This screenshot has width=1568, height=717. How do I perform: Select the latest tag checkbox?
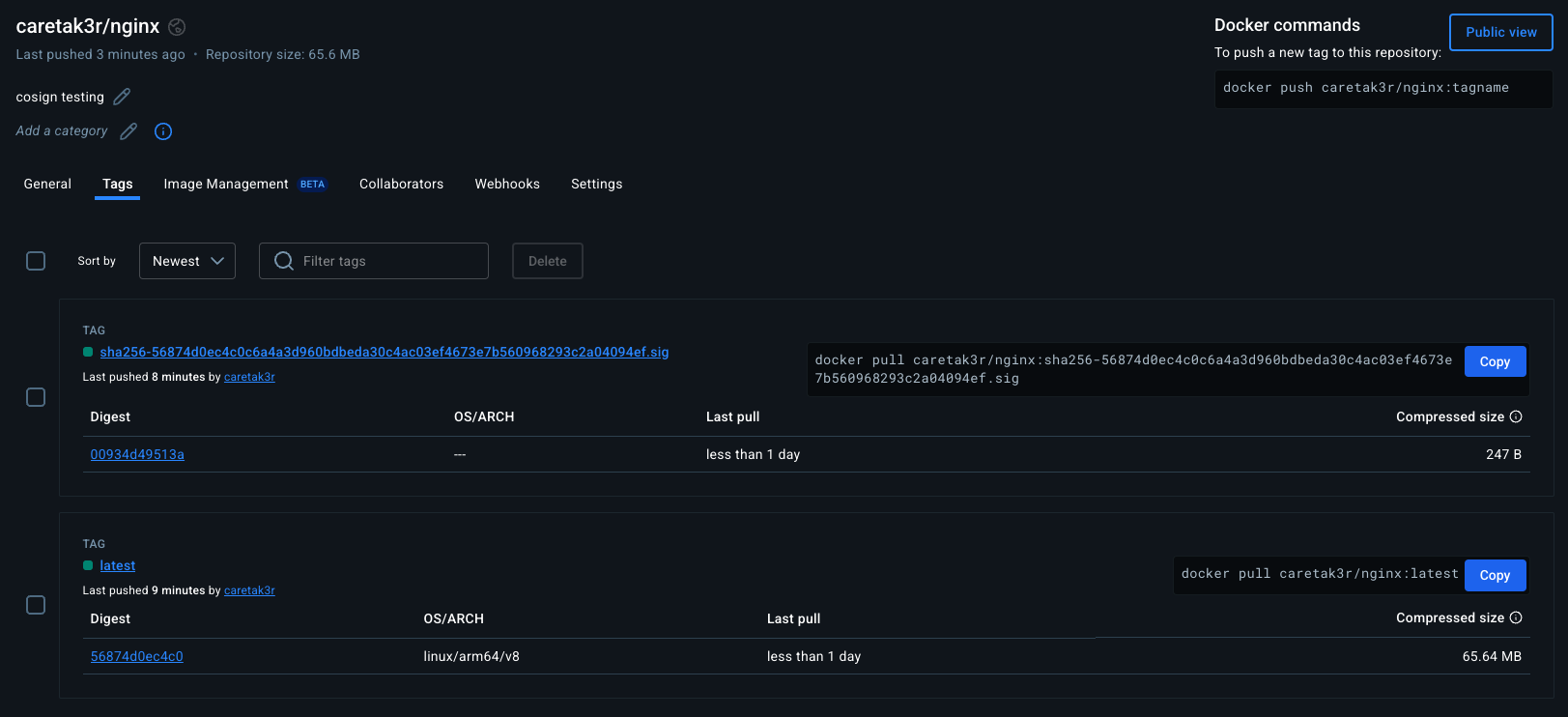36,605
